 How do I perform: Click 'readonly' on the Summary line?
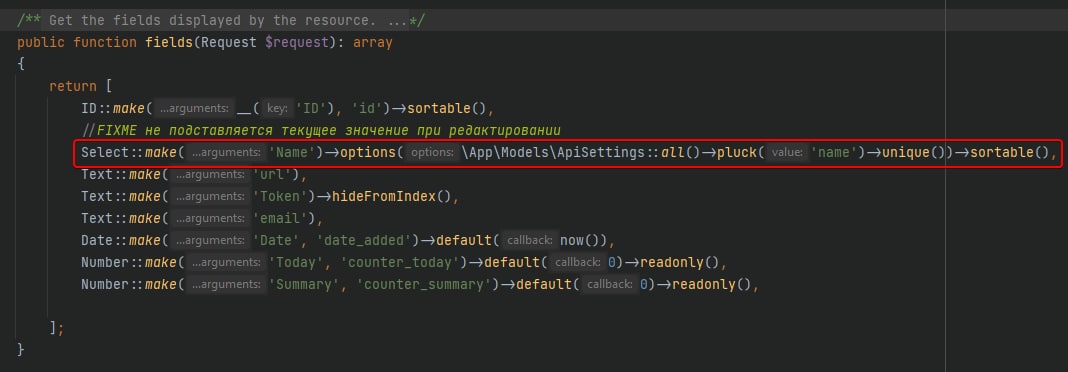[x=704, y=284]
